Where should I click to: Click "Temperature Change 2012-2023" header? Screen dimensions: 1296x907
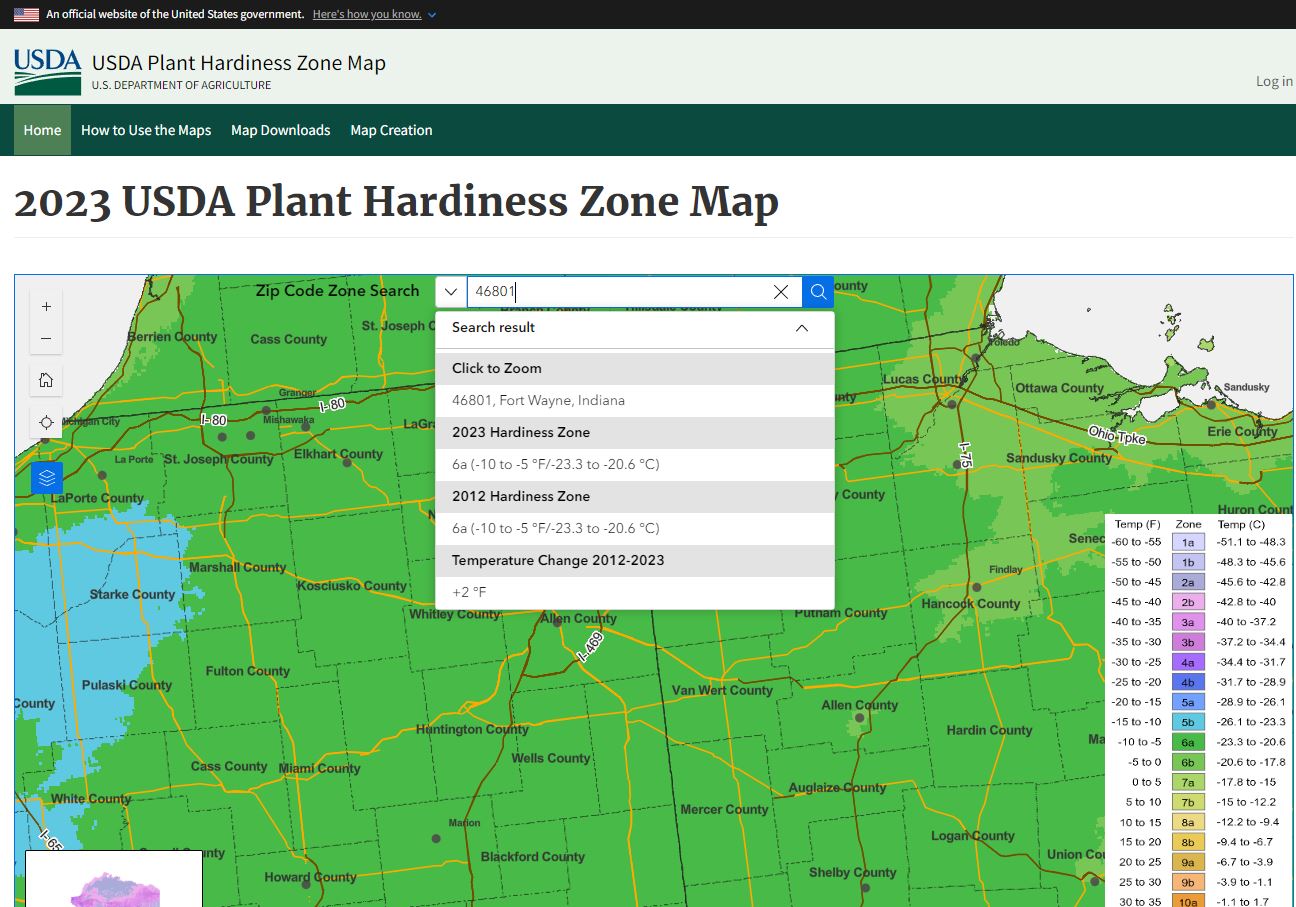635,560
